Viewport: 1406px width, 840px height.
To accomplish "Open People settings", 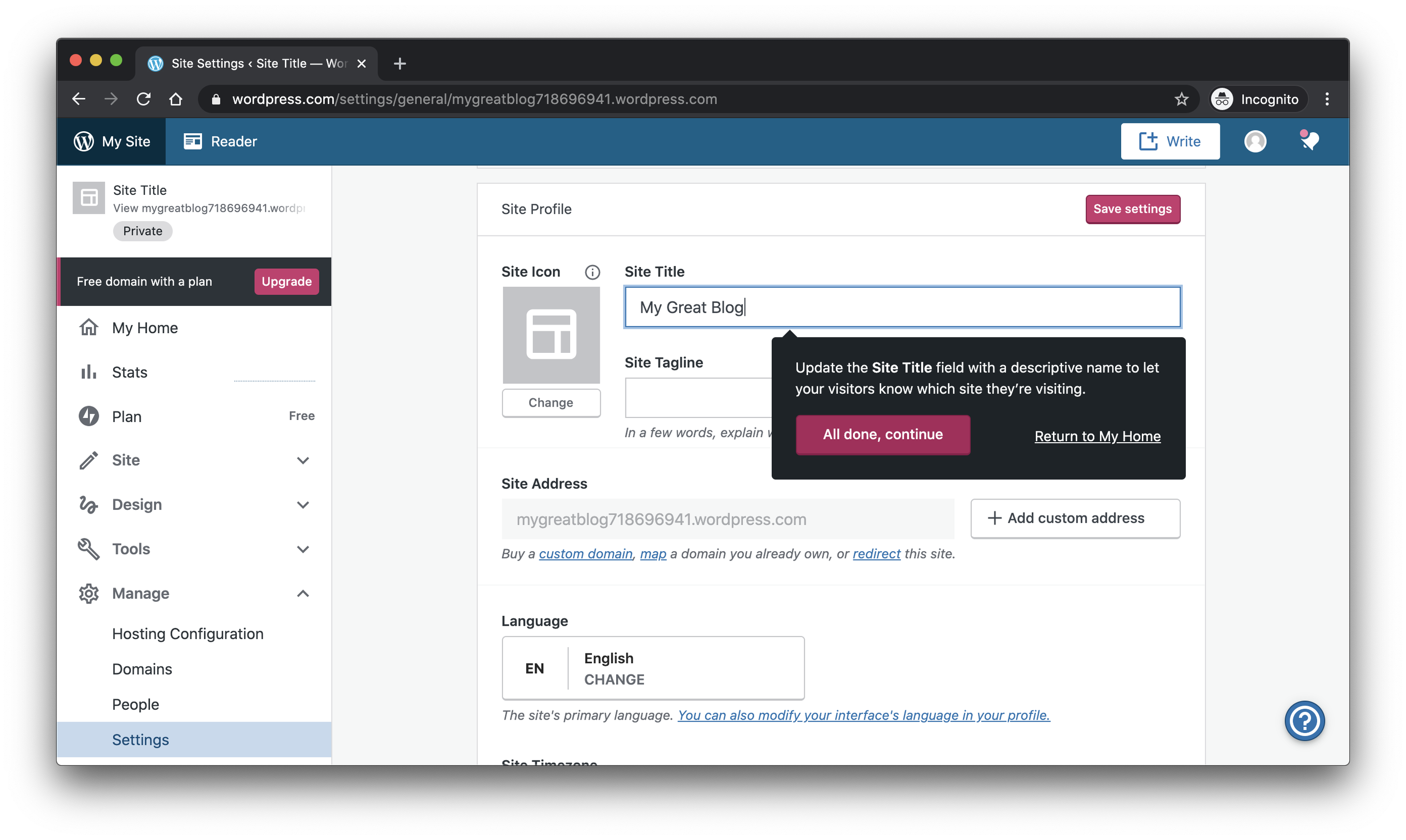I will coord(135,704).
